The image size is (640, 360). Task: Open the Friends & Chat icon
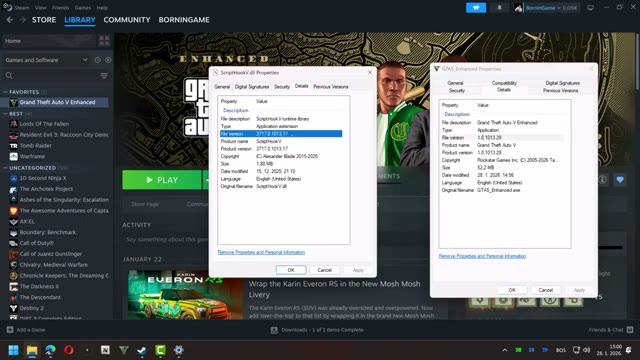[x=630, y=329]
